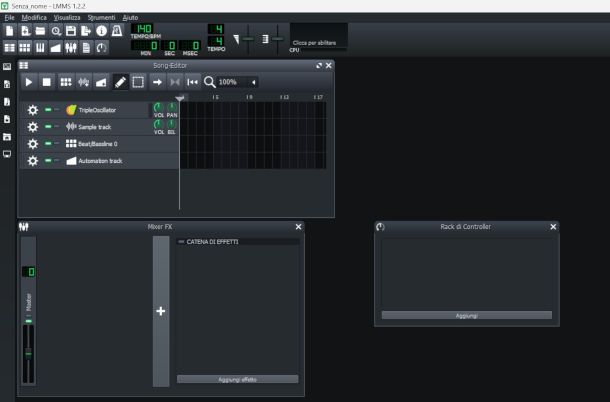Show the Beat+Bassline Editor from main toolbar
The height and width of the screenshot is (402, 610).
(x=25, y=47)
